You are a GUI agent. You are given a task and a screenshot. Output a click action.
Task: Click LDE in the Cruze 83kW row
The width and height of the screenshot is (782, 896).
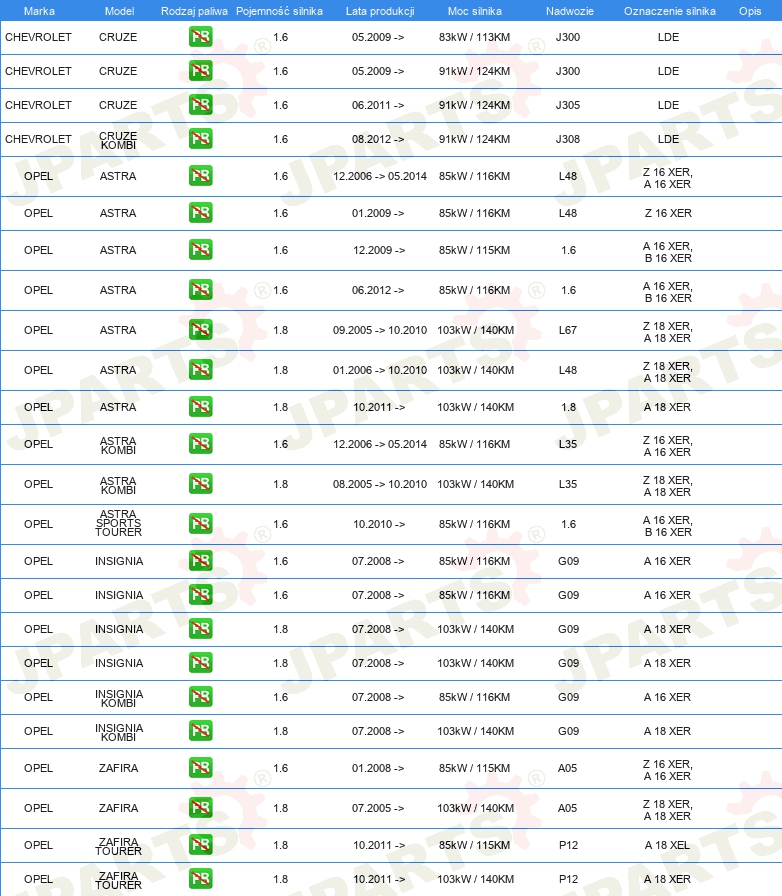click(668, 37)
